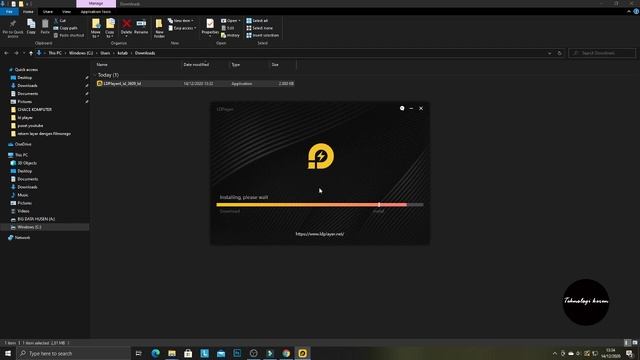Open OneDrive in navigation pane

(23, 144)
